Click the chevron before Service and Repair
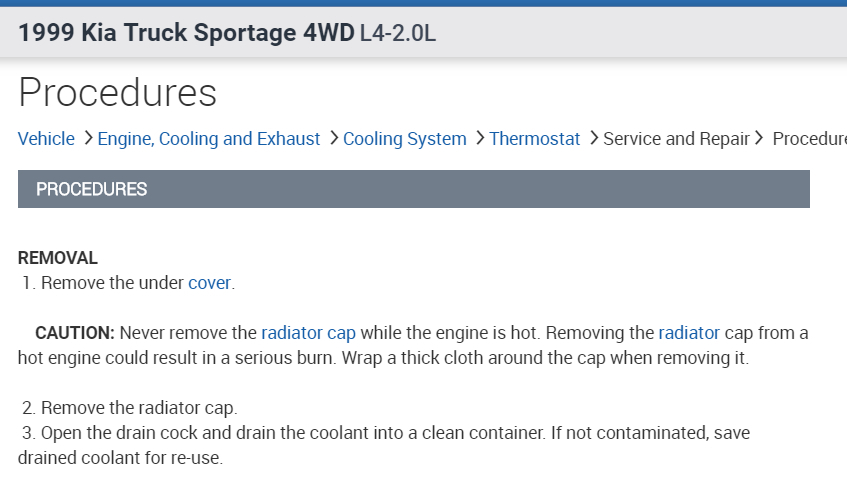The height and width of the screenshot is (488, 847). tap(593, 138)
